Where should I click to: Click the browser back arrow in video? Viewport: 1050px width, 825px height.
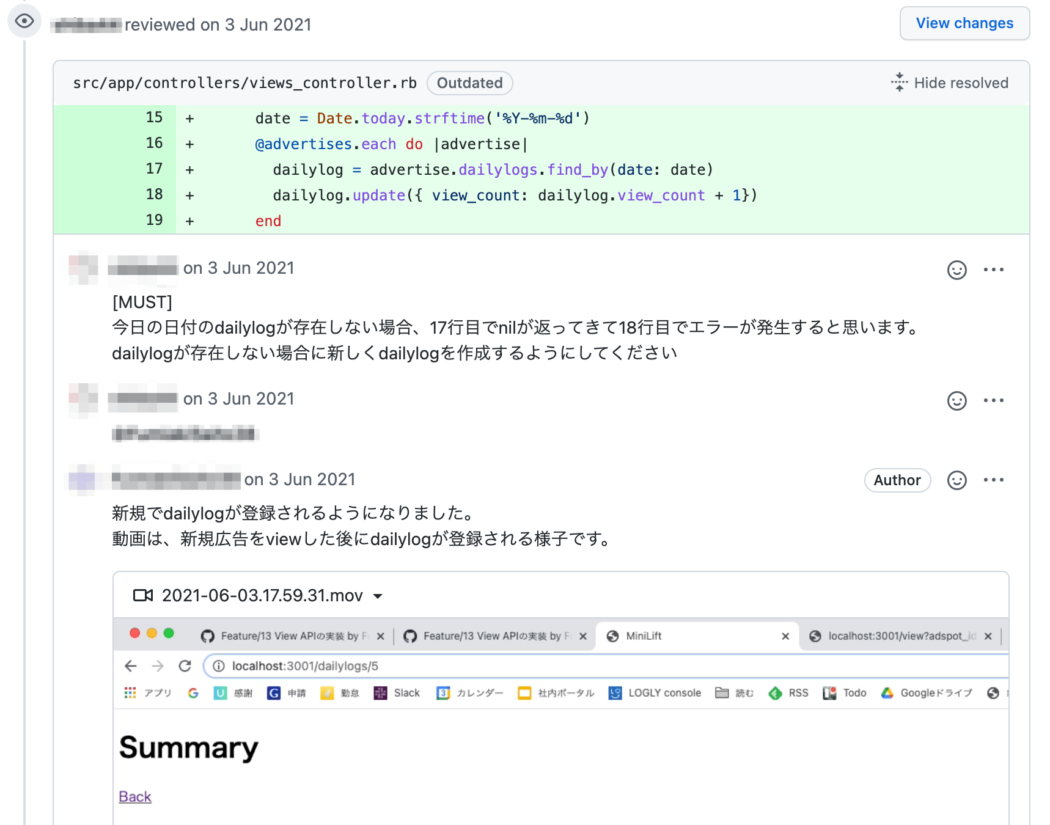coord(131,666)
